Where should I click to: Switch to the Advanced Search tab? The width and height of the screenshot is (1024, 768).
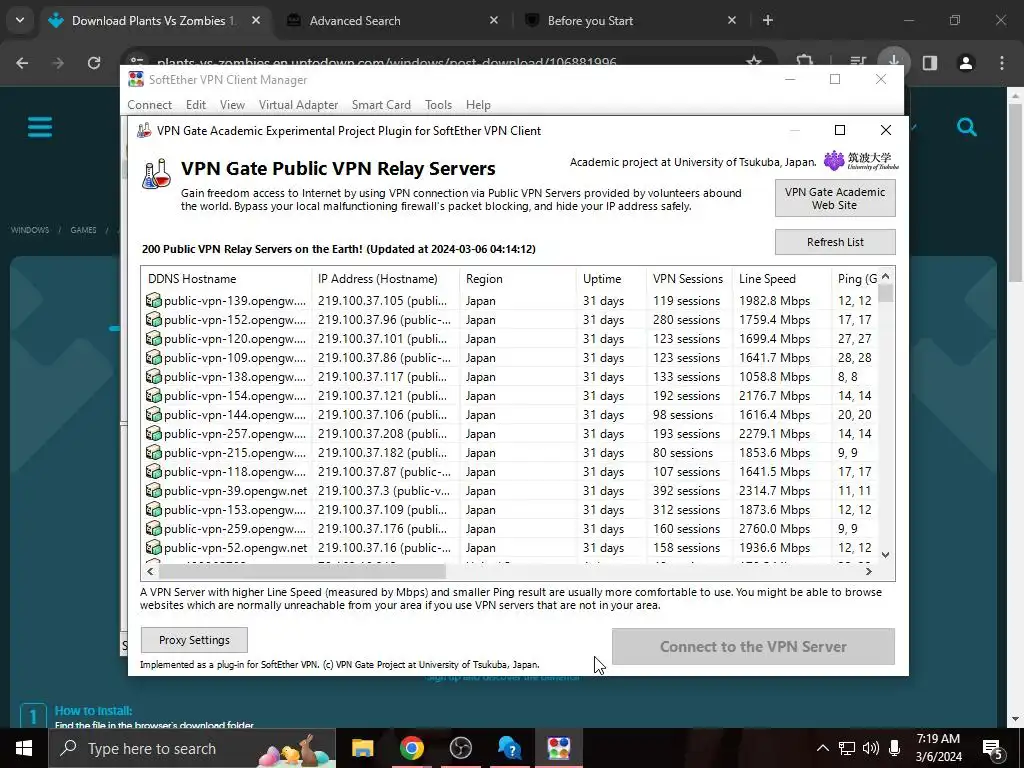pos(391,21)
